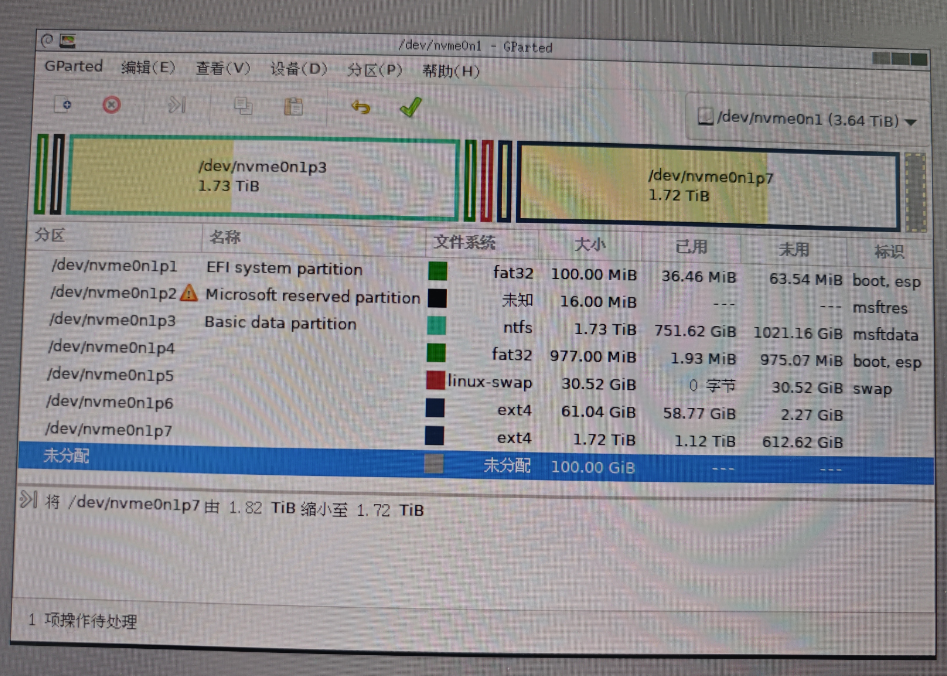Click the 未用 column header
Viewport: 947px width, 676px height.
click(794, 249)
